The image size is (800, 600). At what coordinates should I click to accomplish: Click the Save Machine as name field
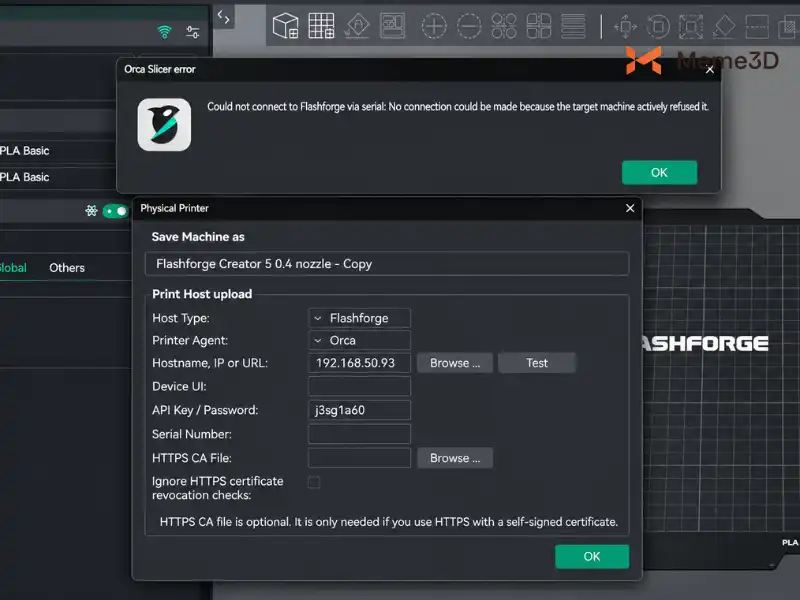tap(387, 264)
